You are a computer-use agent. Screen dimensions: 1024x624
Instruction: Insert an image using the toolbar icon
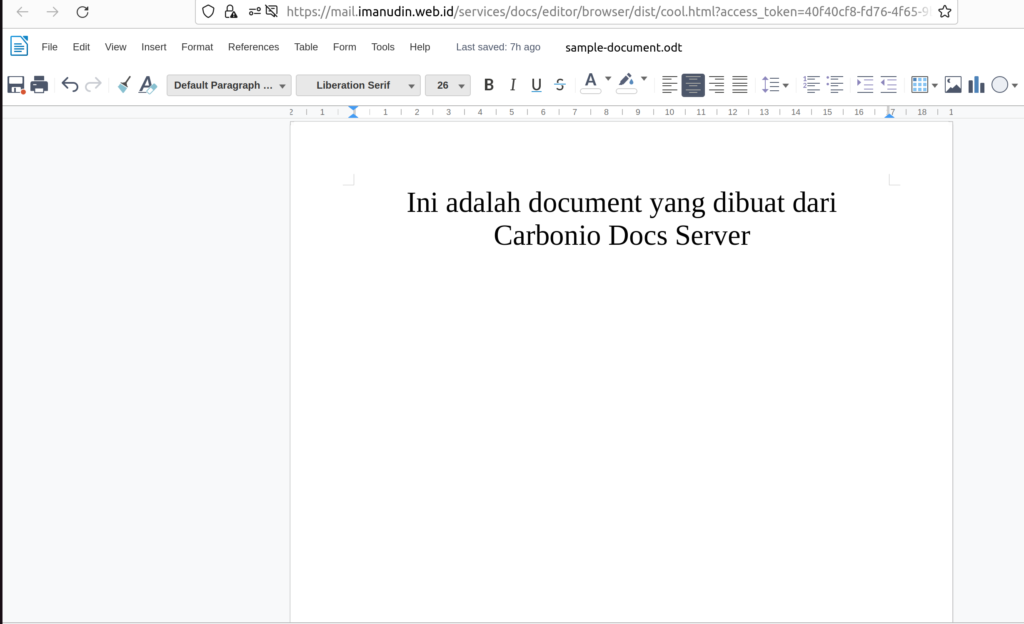(954, 84)
